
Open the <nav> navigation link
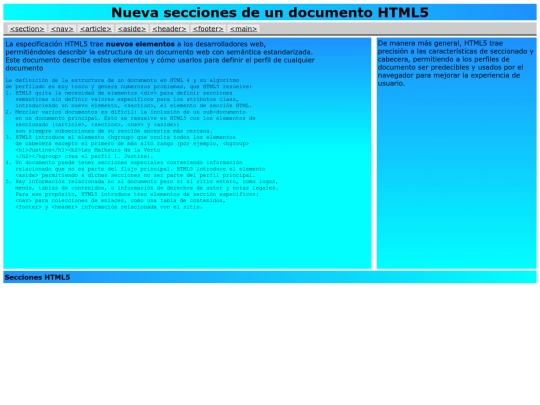[x=62, y=29]
